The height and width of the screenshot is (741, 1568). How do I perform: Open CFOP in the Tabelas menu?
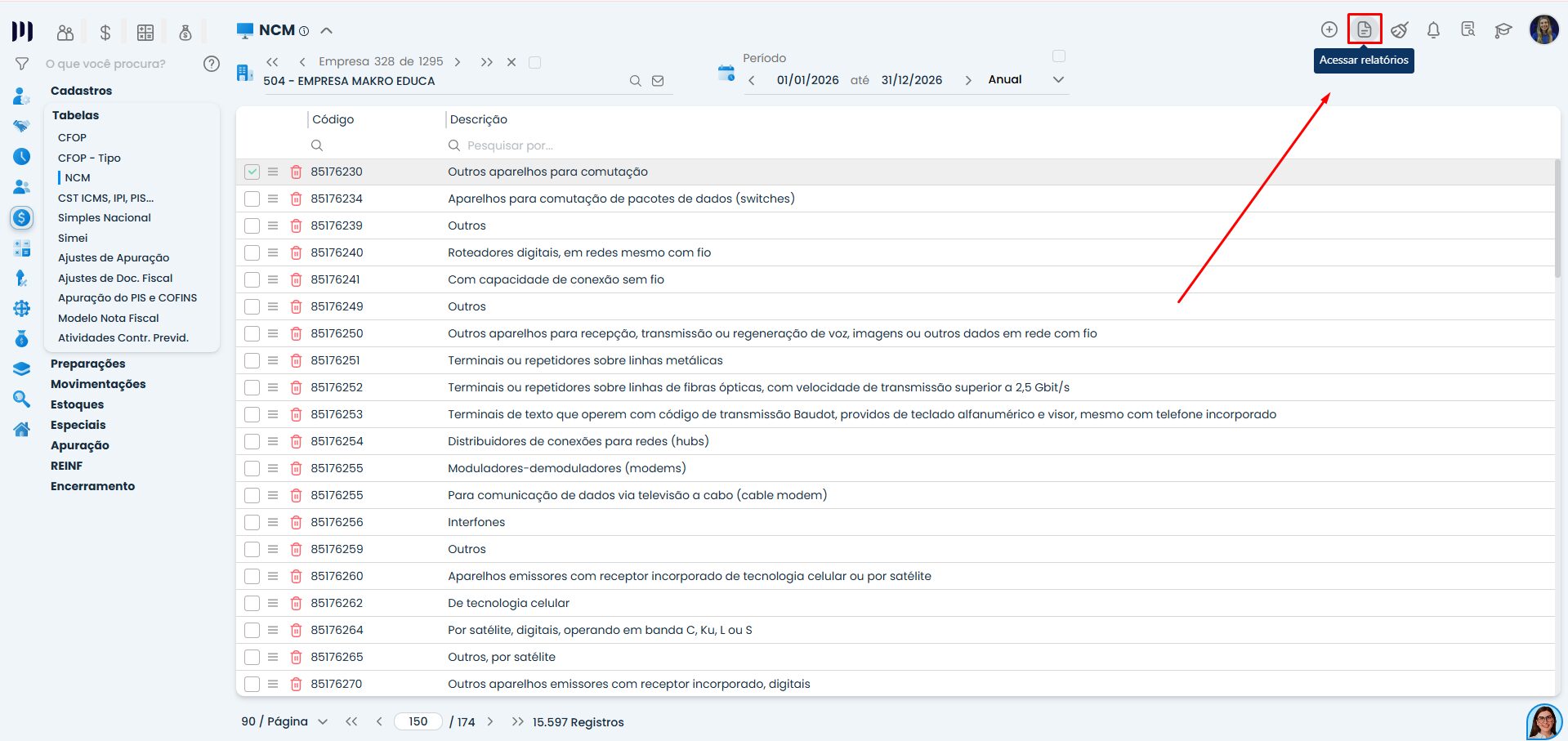point(72,137)
